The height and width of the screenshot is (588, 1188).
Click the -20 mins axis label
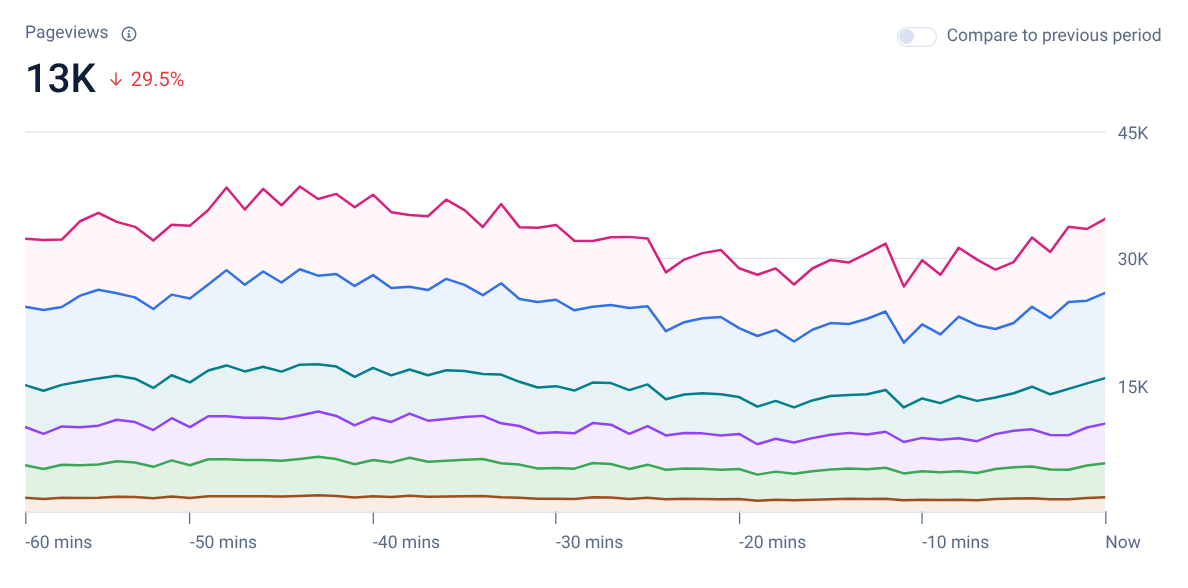click(772, 543)
